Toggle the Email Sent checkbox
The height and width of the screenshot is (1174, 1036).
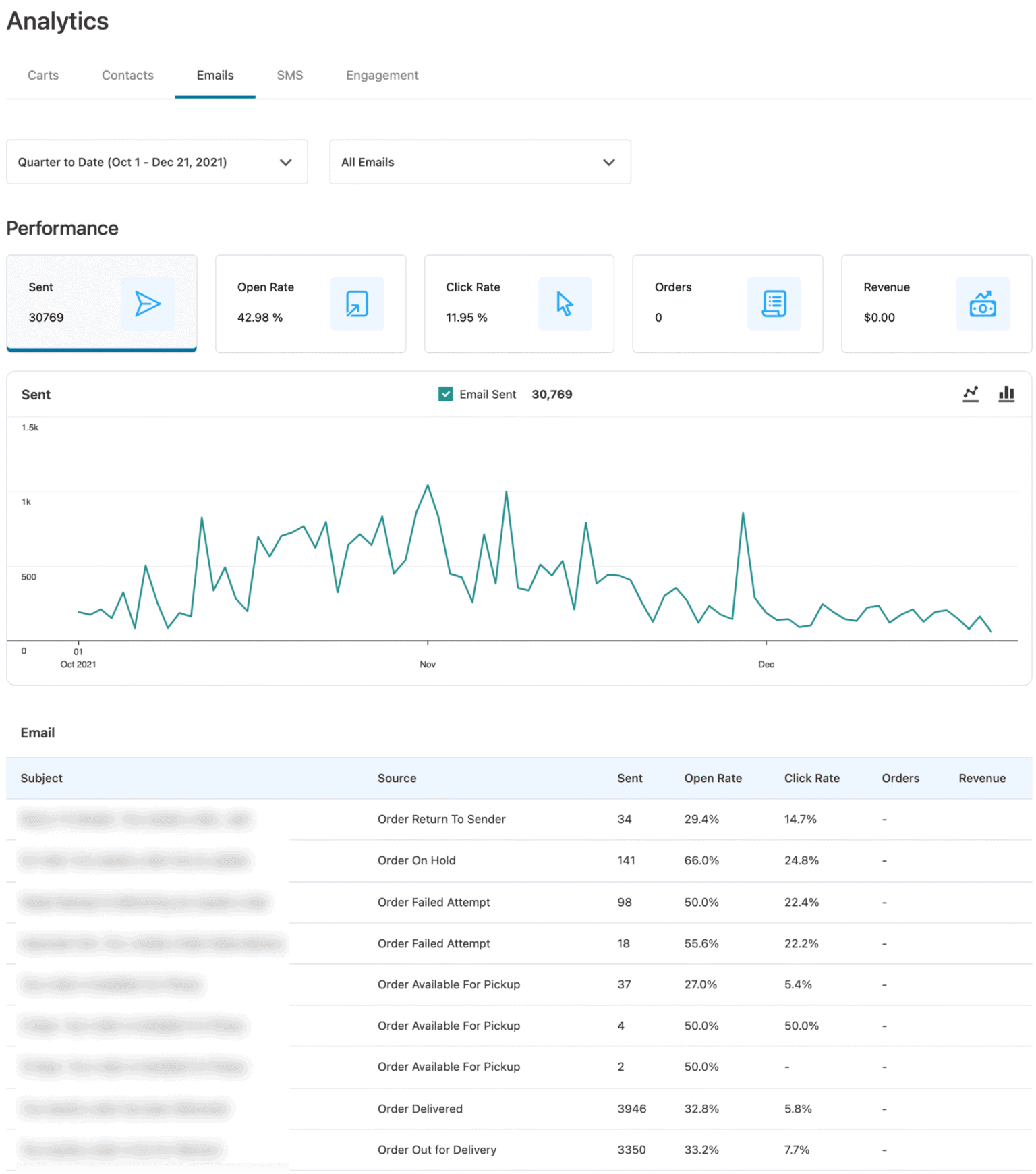click(445, 394)
